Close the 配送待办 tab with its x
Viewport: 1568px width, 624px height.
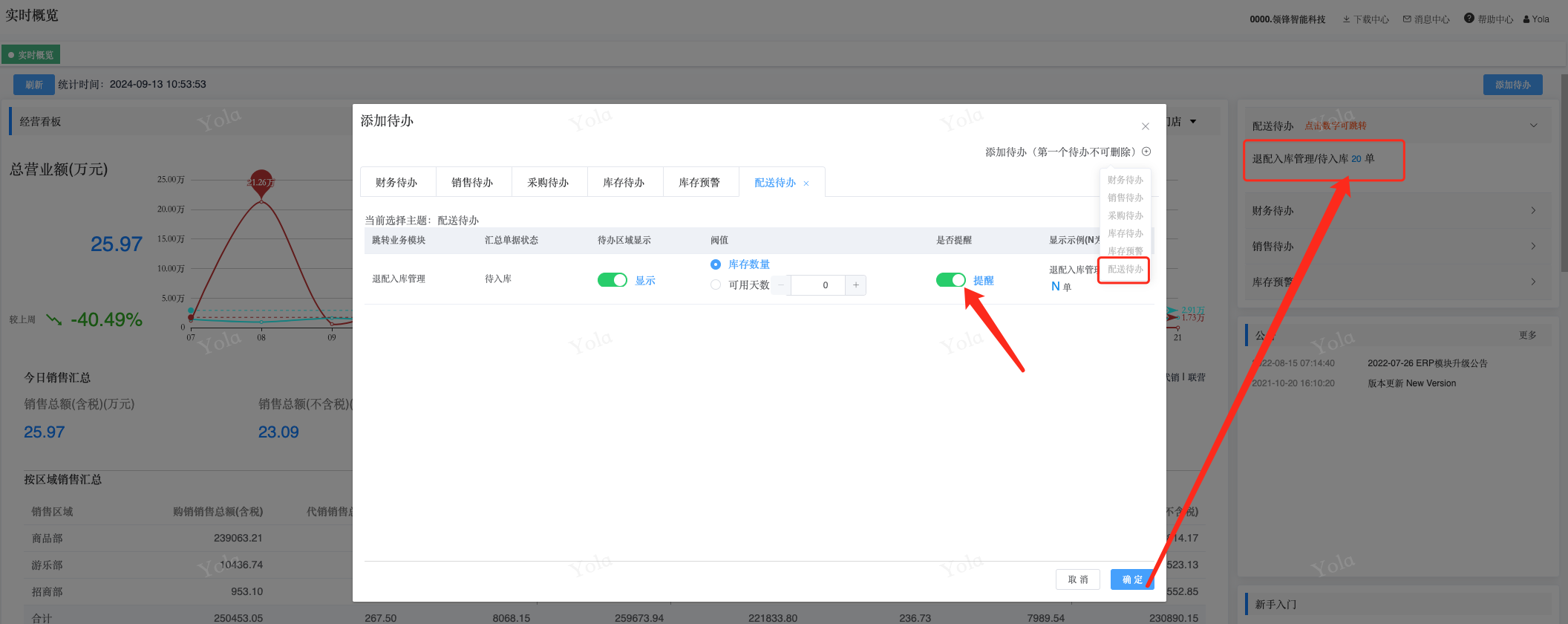coord(806,183)
